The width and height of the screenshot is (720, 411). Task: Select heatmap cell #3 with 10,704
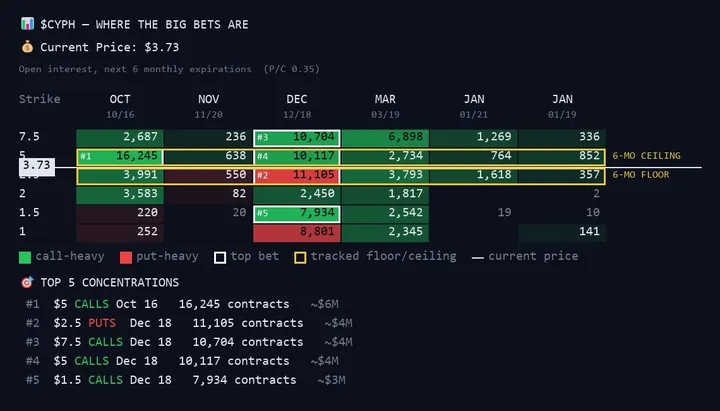tap(297, 138)
